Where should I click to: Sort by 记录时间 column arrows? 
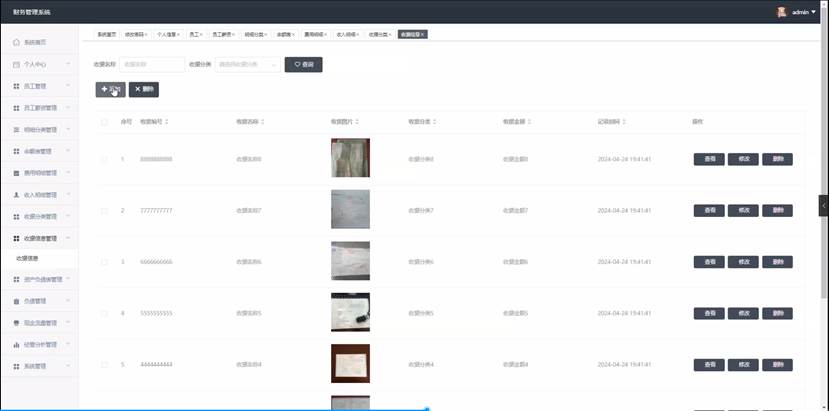pos(624,122)
